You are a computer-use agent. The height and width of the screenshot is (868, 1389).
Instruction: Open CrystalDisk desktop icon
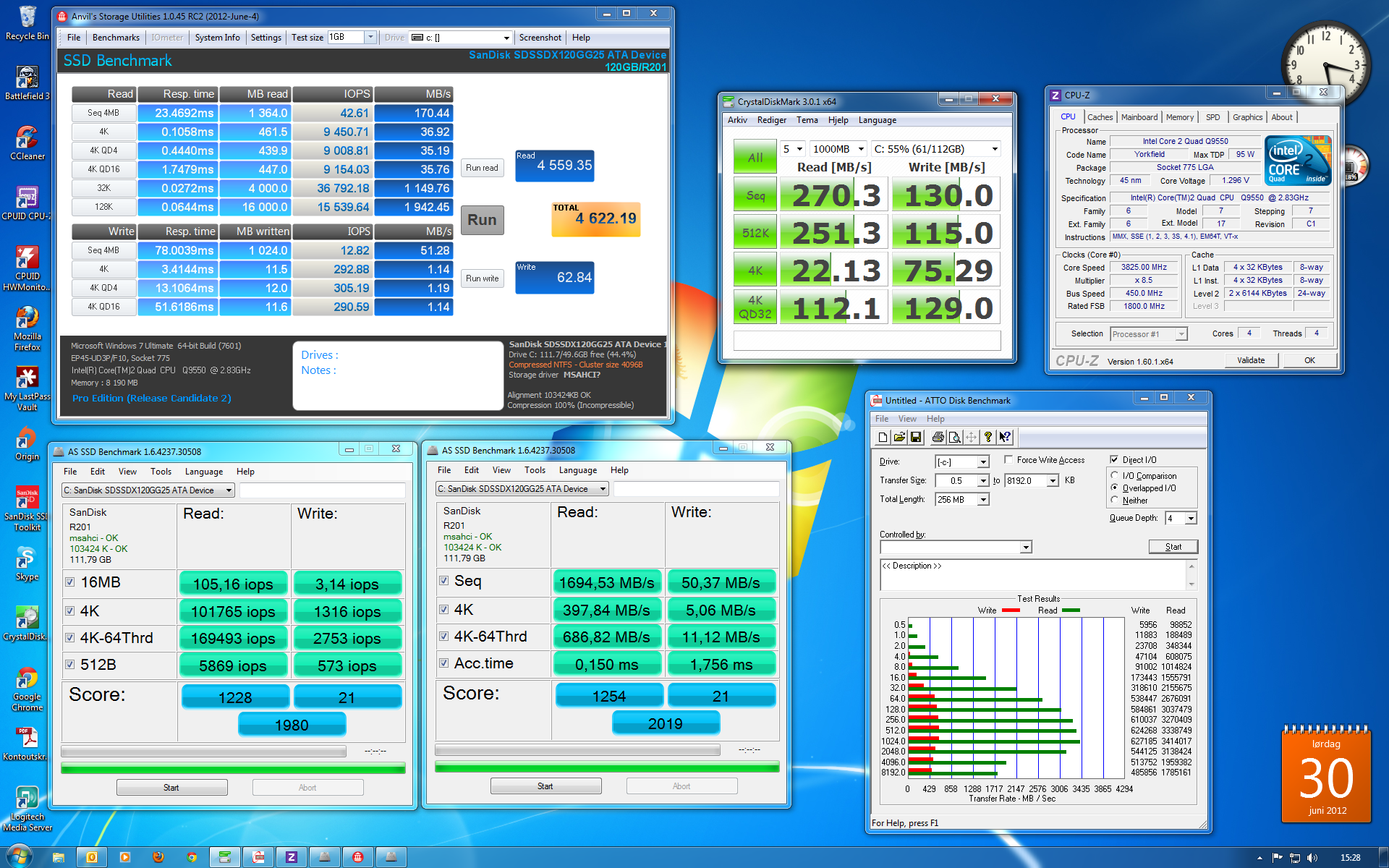27,624
